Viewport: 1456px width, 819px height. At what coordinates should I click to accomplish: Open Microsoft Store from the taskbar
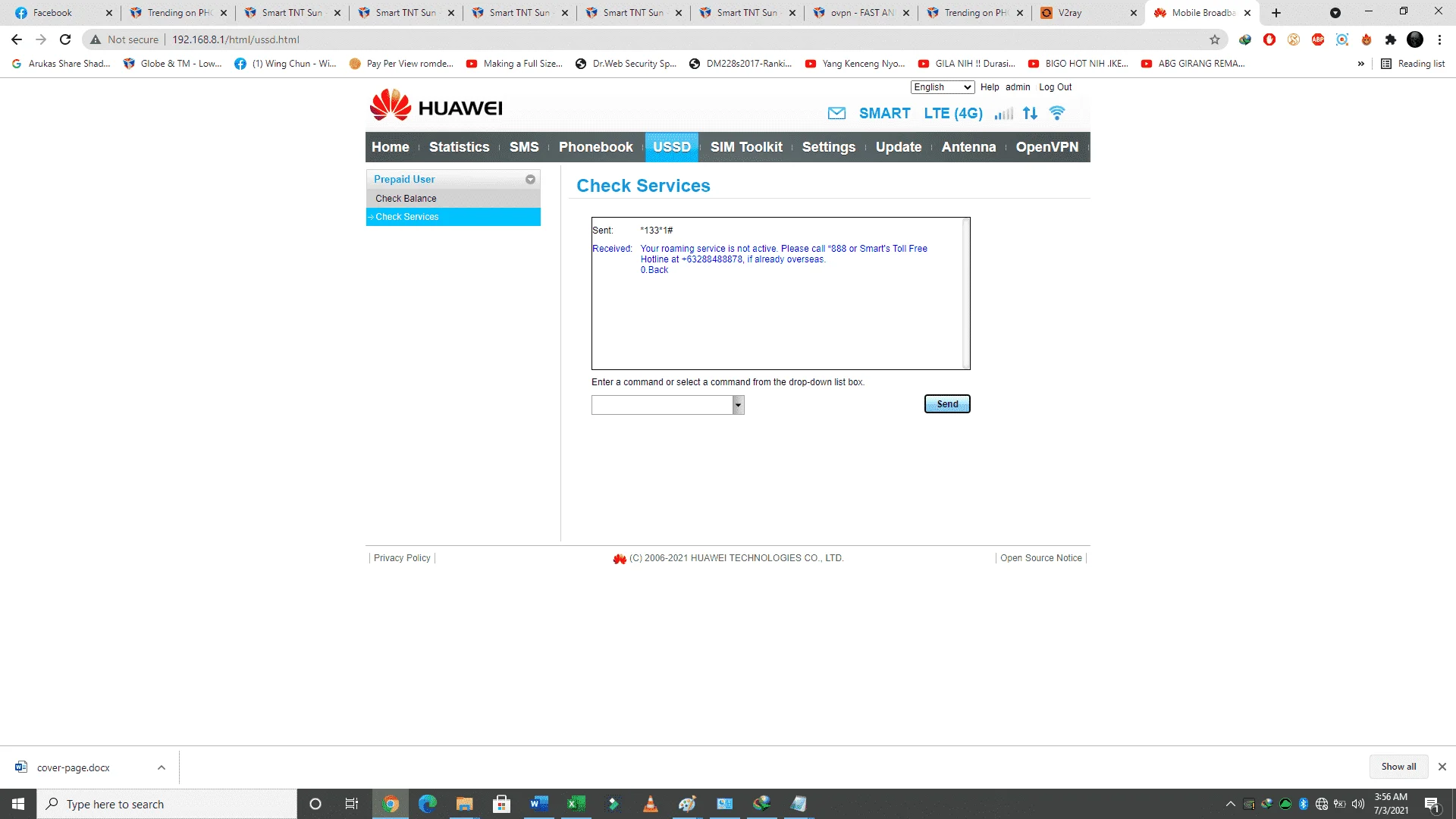(x=501, y=804)
